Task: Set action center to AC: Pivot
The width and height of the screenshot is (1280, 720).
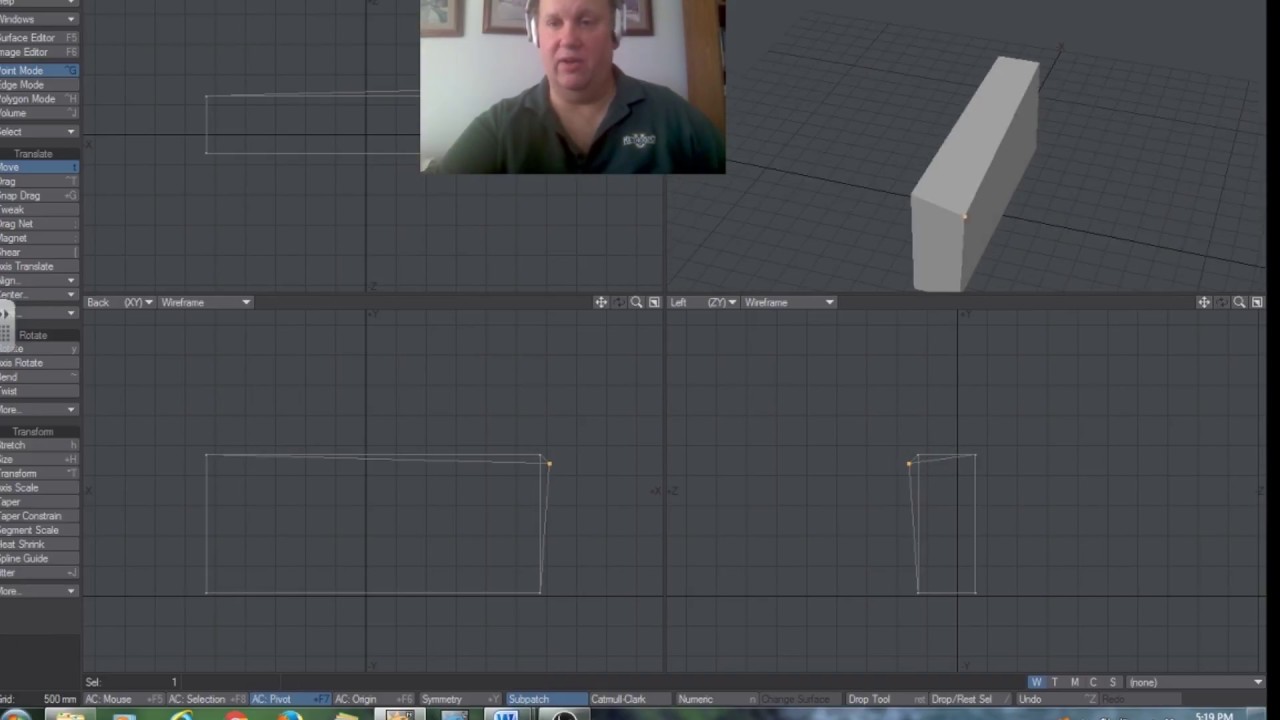Action: coord(290,699)
